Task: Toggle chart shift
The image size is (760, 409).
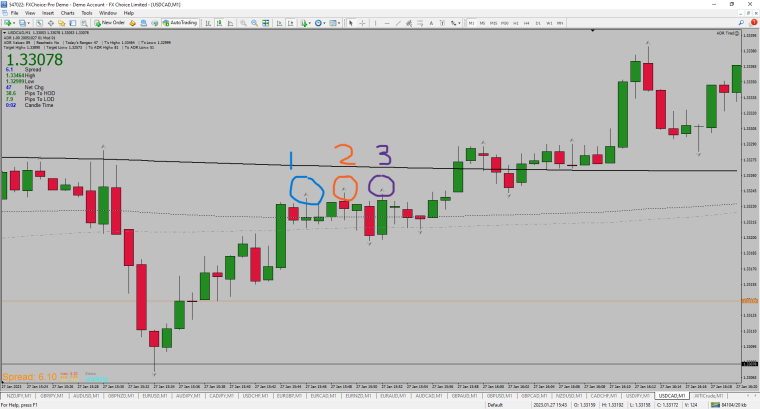Action: 290,23
